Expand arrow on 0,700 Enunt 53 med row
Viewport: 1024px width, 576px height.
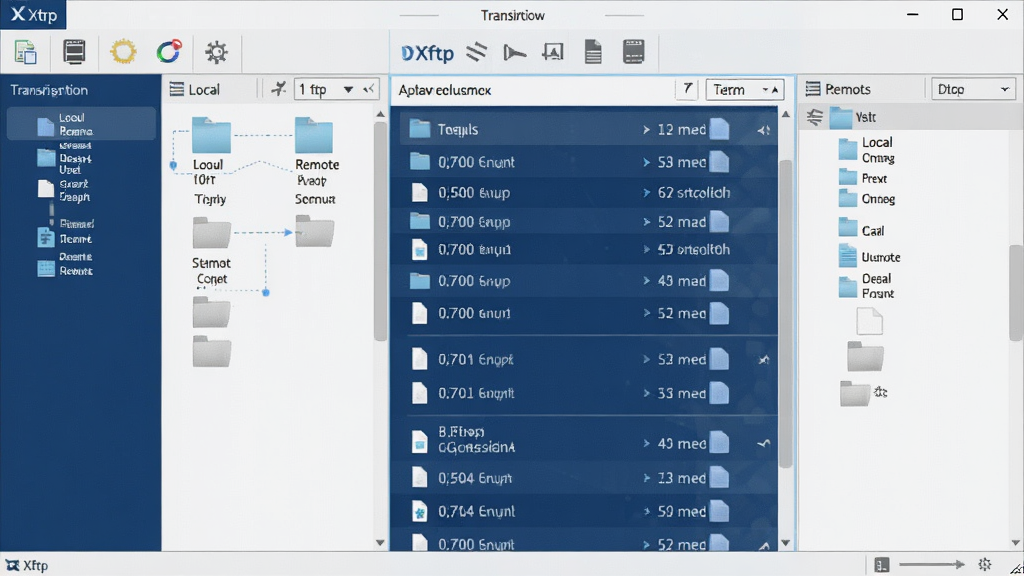(646, 162)
